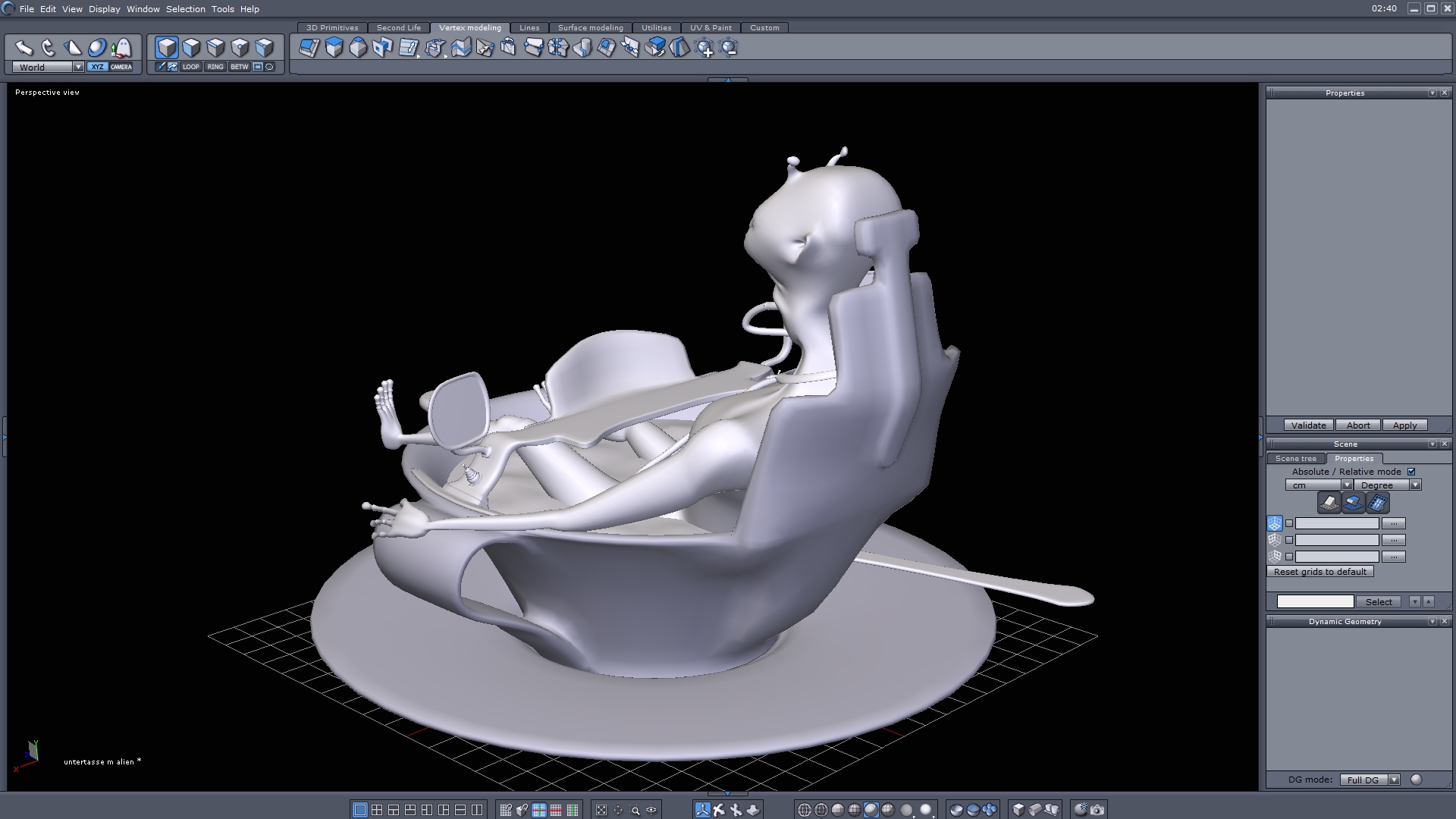Open the World coordinate system dropdown
The width and height of the screenshot is (1456, 819).
[x=78, y=67]
